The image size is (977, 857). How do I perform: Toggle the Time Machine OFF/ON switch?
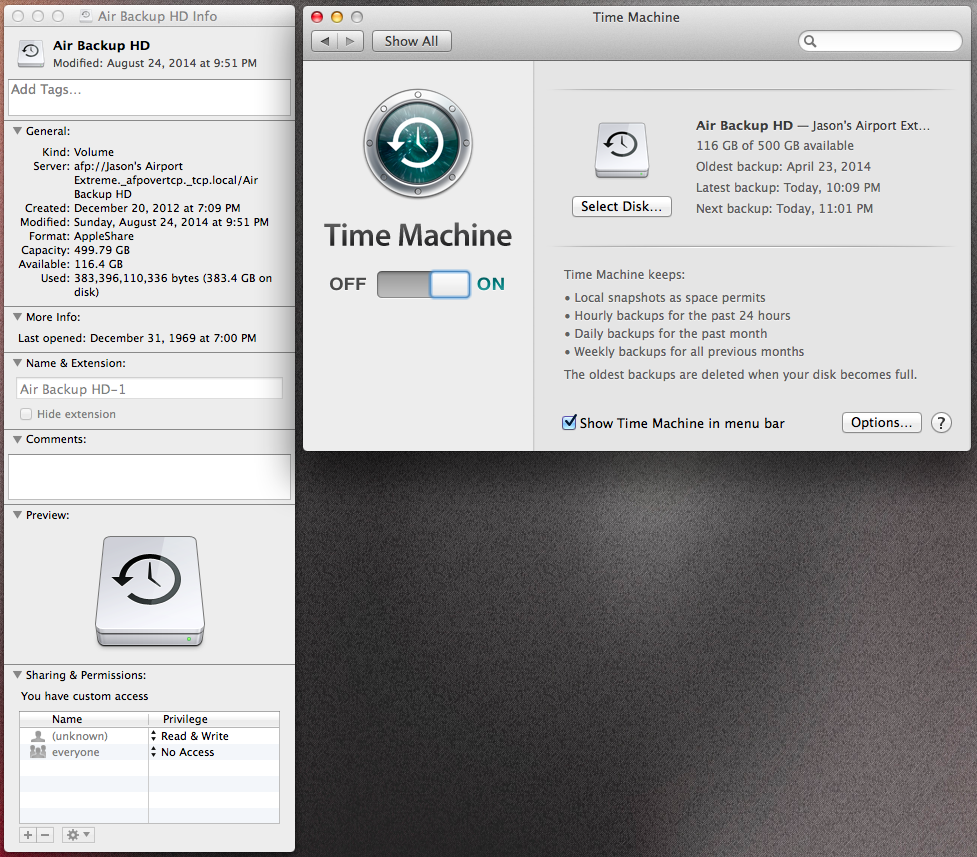pos(423,284)
